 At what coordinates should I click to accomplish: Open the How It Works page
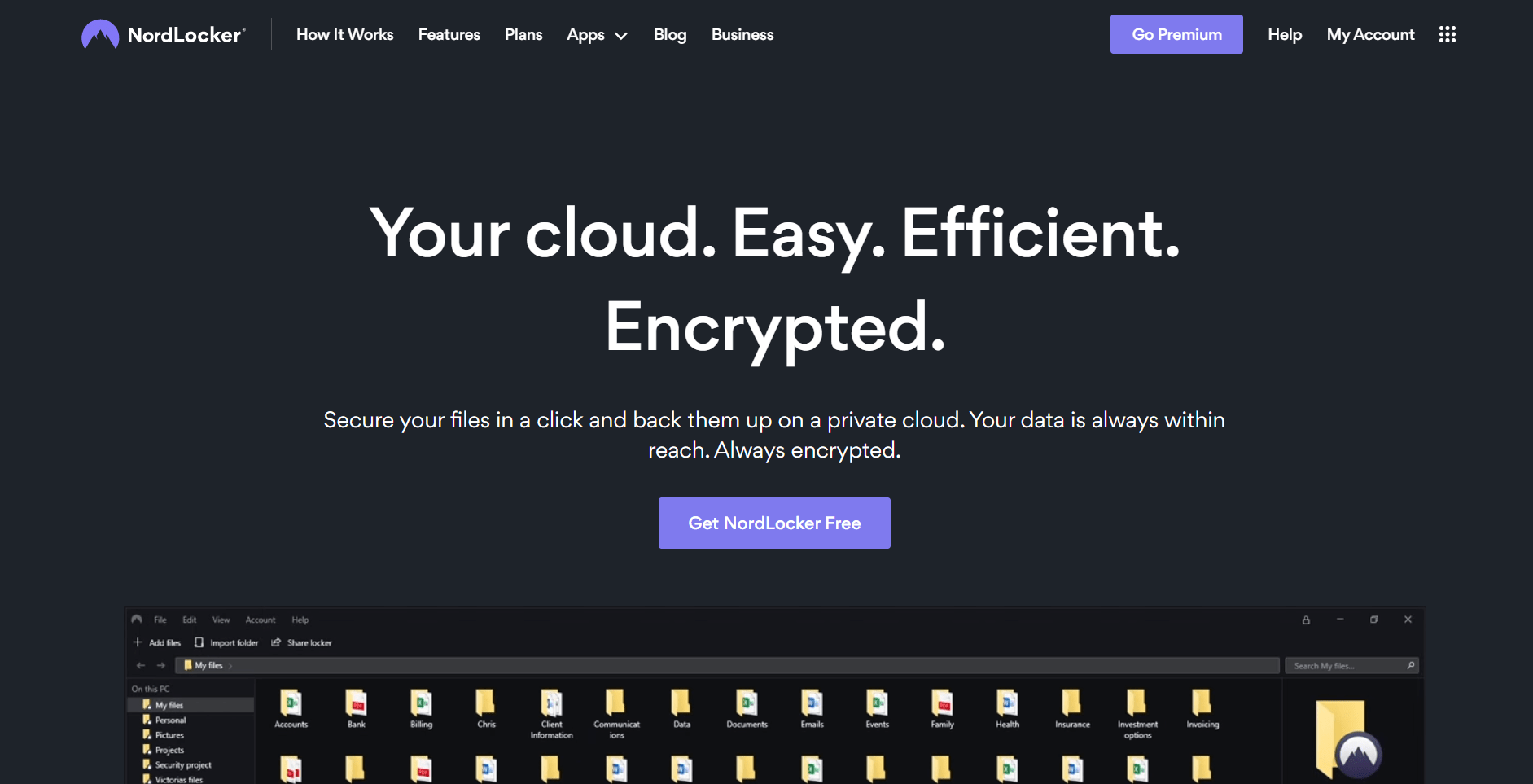pyautogui.click(x=344, y=34)
